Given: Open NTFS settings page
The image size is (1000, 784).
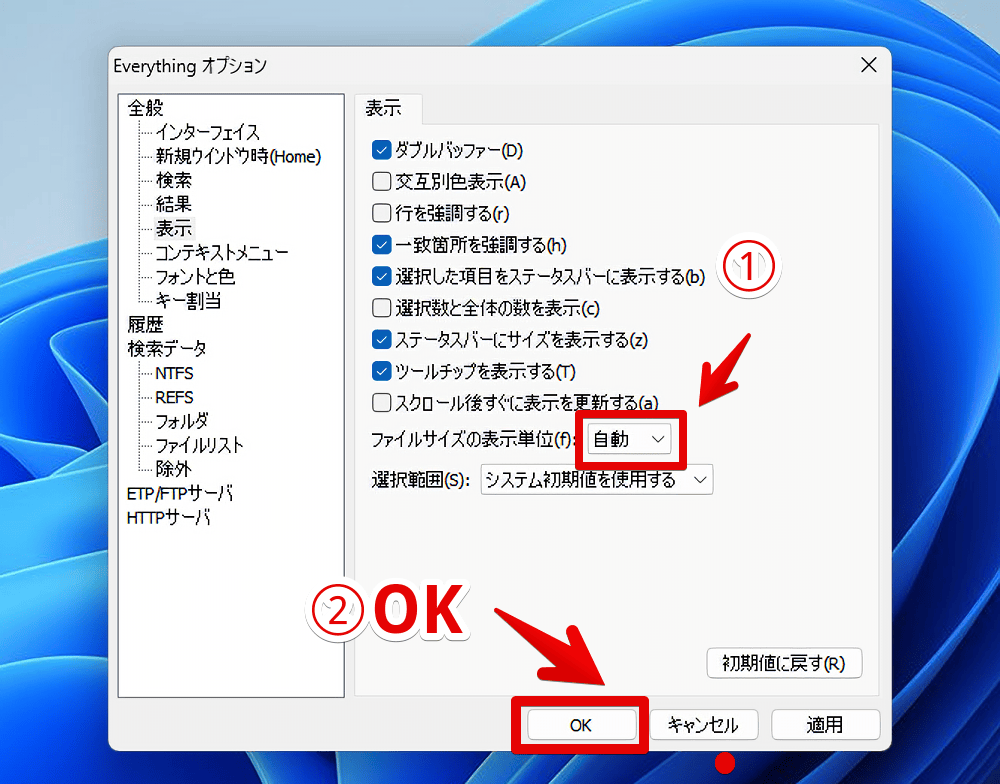Looking at the screenshot, I should (x=174, y=373).
